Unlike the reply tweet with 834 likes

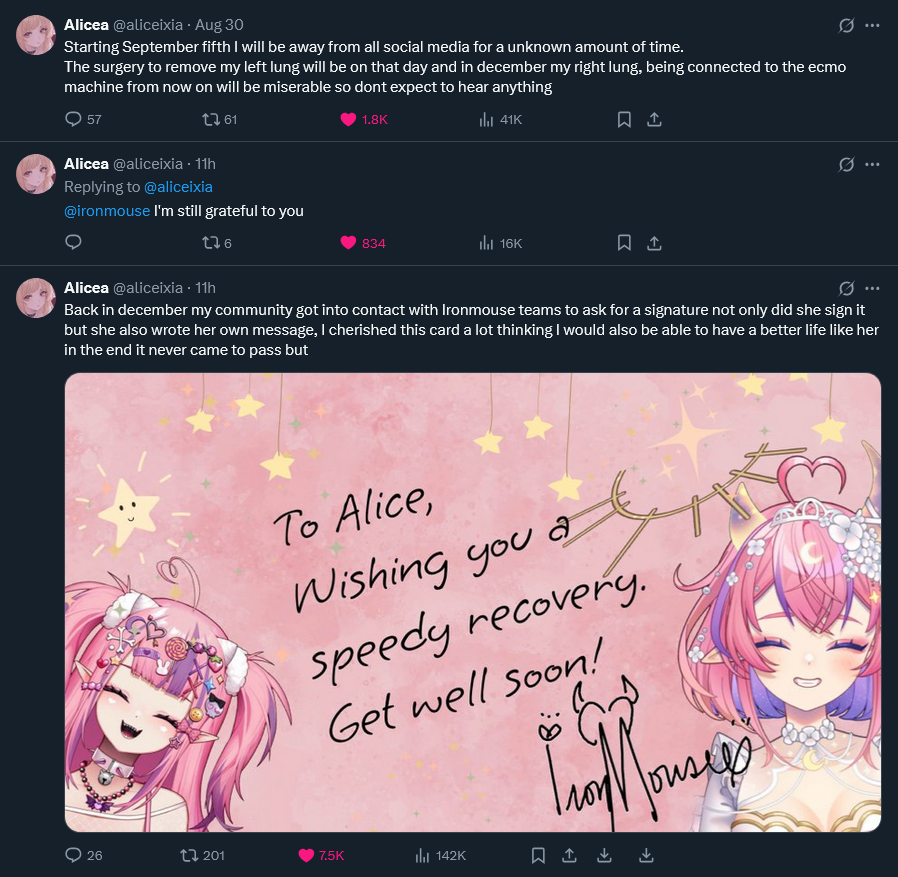coord(348,243)
